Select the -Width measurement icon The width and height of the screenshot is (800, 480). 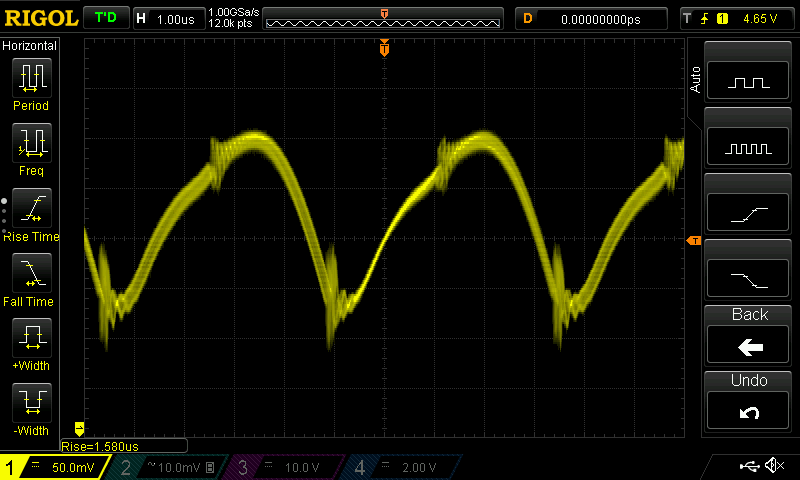pyautogui.click(x=32, y=402)
